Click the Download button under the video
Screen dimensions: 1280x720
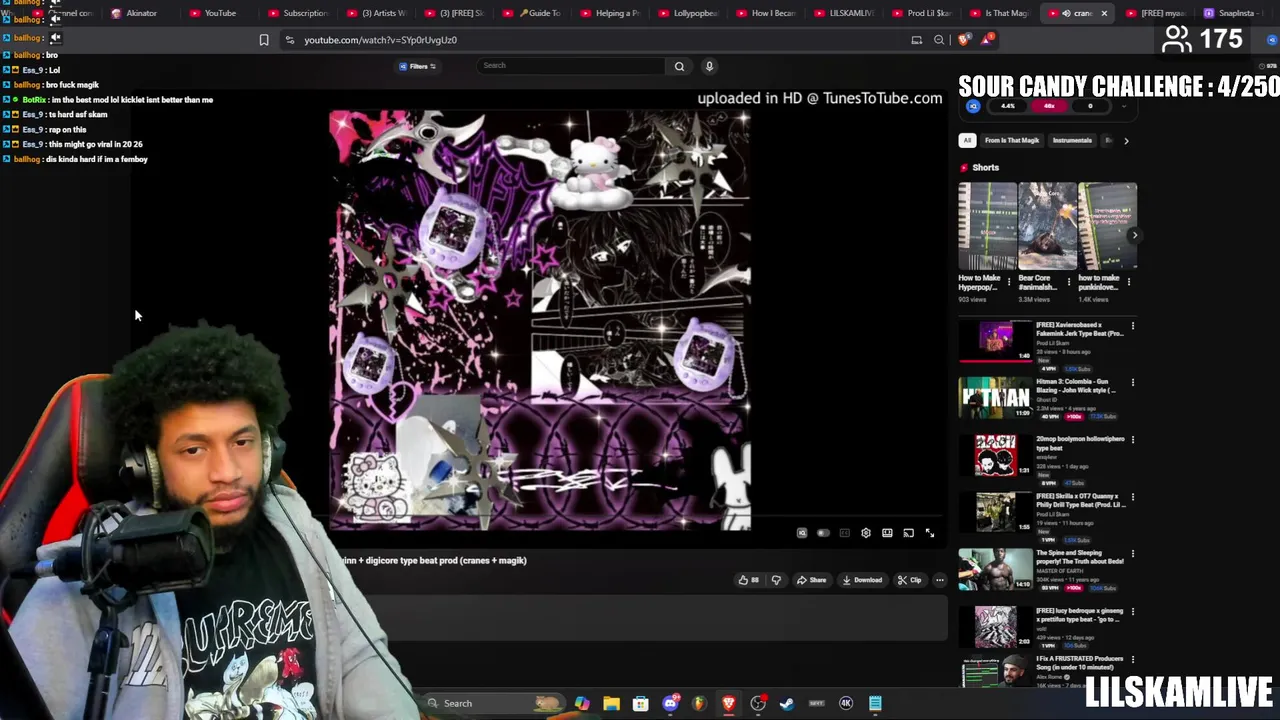(862, 580)
